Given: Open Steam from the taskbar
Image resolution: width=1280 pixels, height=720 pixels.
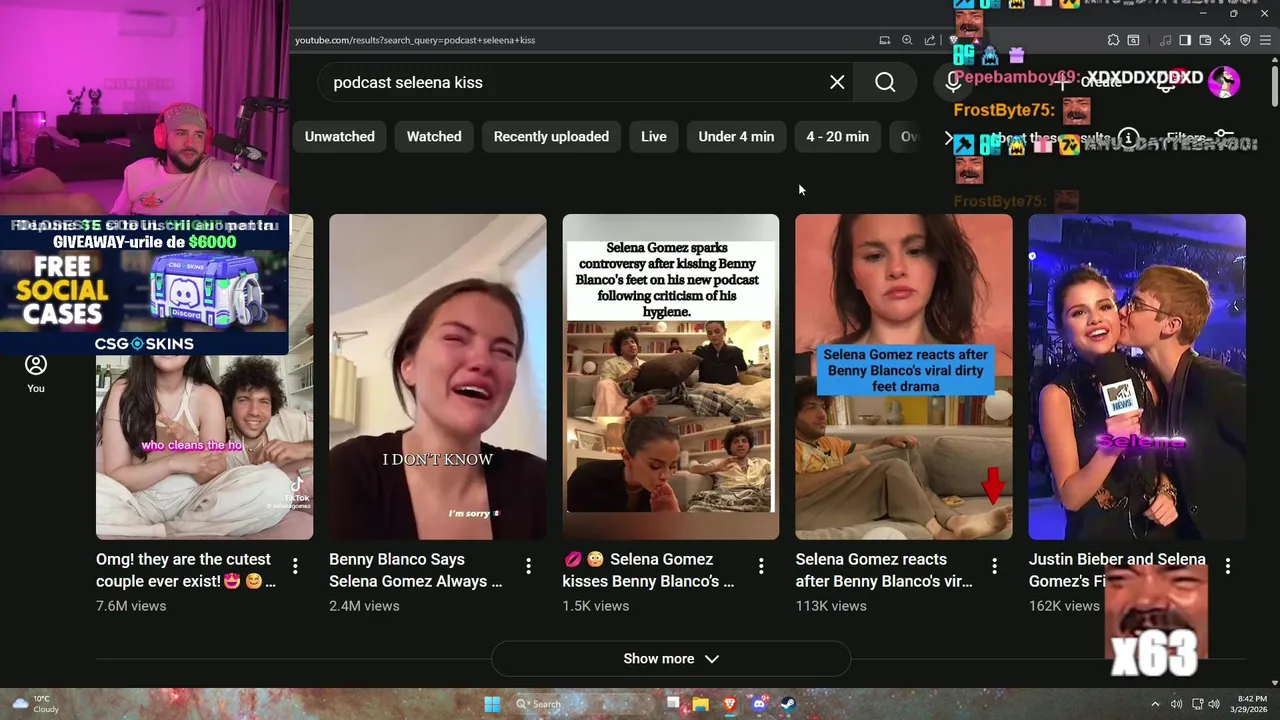Looking at the screenshot, I should click(x=788, y=704).
